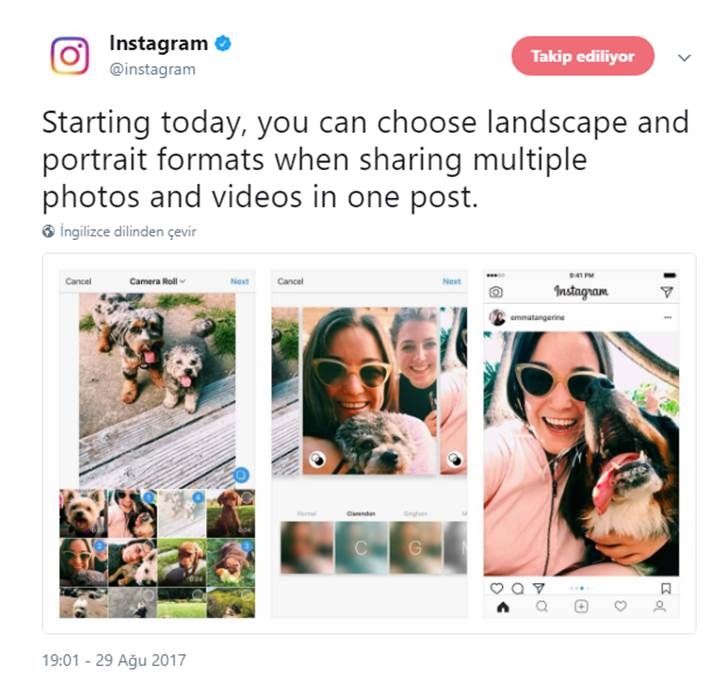Click İngilizce dilinden çevir translate link
Viewport: 720px width, 681px height.
click(x=128, y=231)
